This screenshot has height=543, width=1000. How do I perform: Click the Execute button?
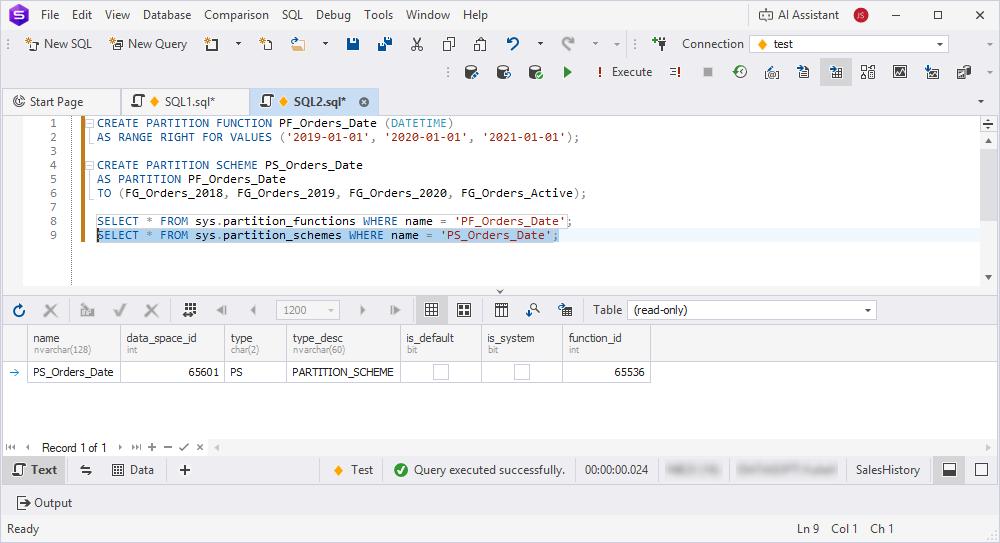click(x=623, y=72)
